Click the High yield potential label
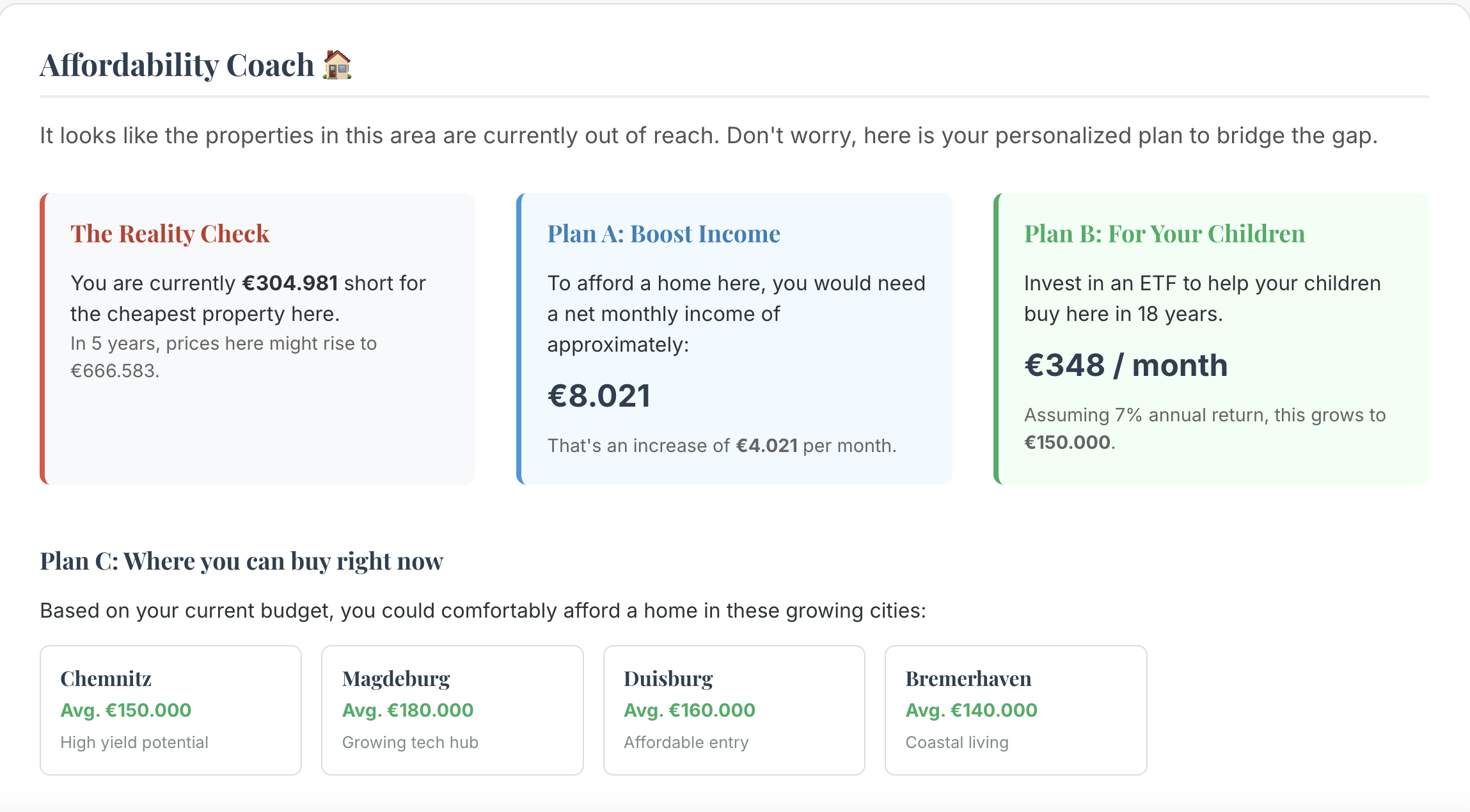This screenshot has height=812, width=1470. (x=134, y=742)
